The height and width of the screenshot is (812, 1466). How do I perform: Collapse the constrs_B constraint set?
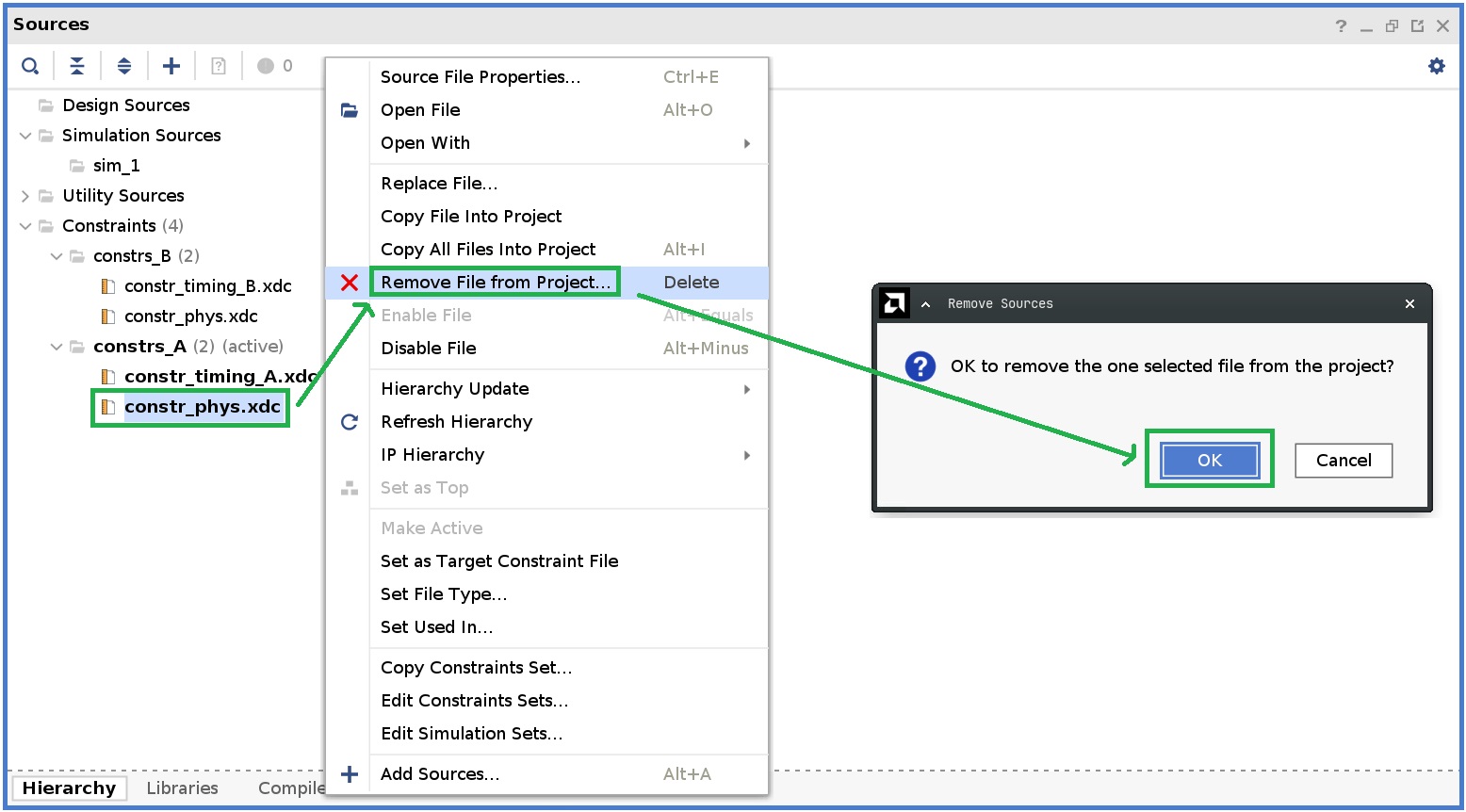pos(56,255)
